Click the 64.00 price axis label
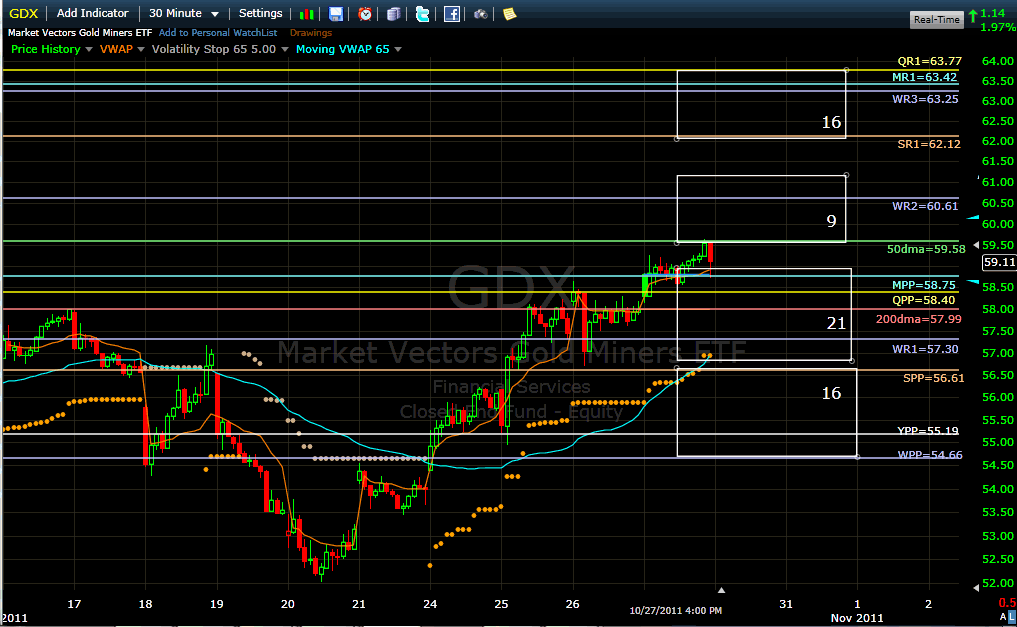 [x=998, y=61]
